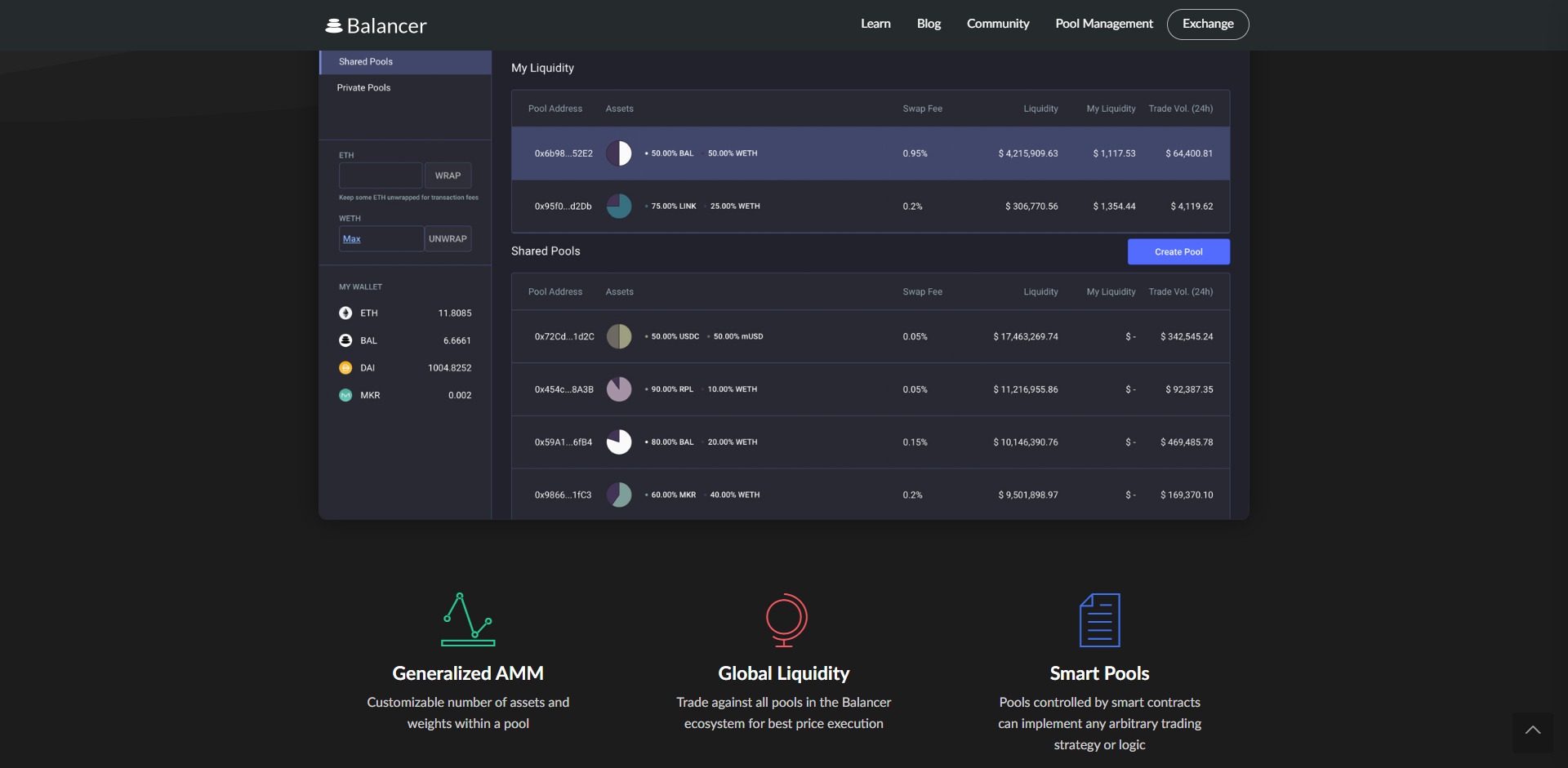Click the ETH amount input field
This screenshot has height=768, width=1568.
381,175
